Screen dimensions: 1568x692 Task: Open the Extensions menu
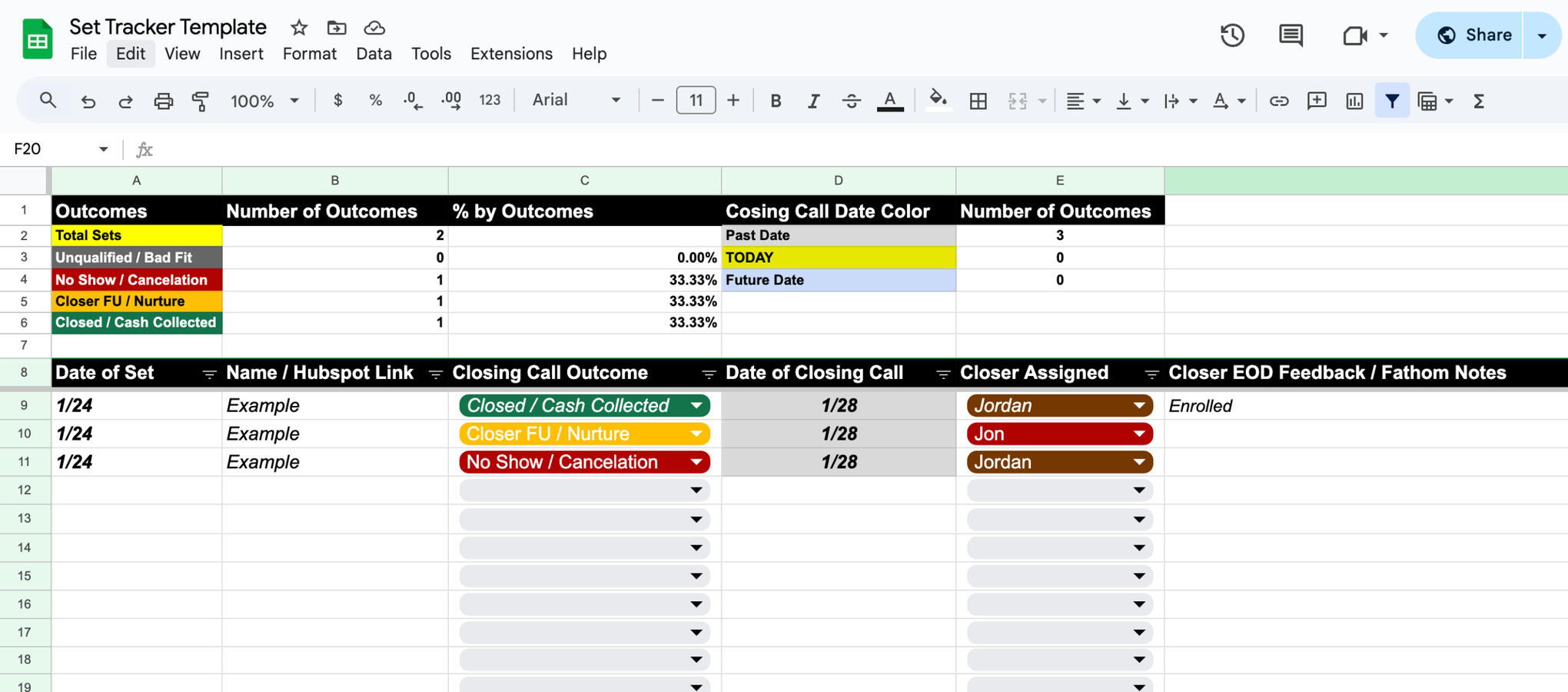click(511, 54)
